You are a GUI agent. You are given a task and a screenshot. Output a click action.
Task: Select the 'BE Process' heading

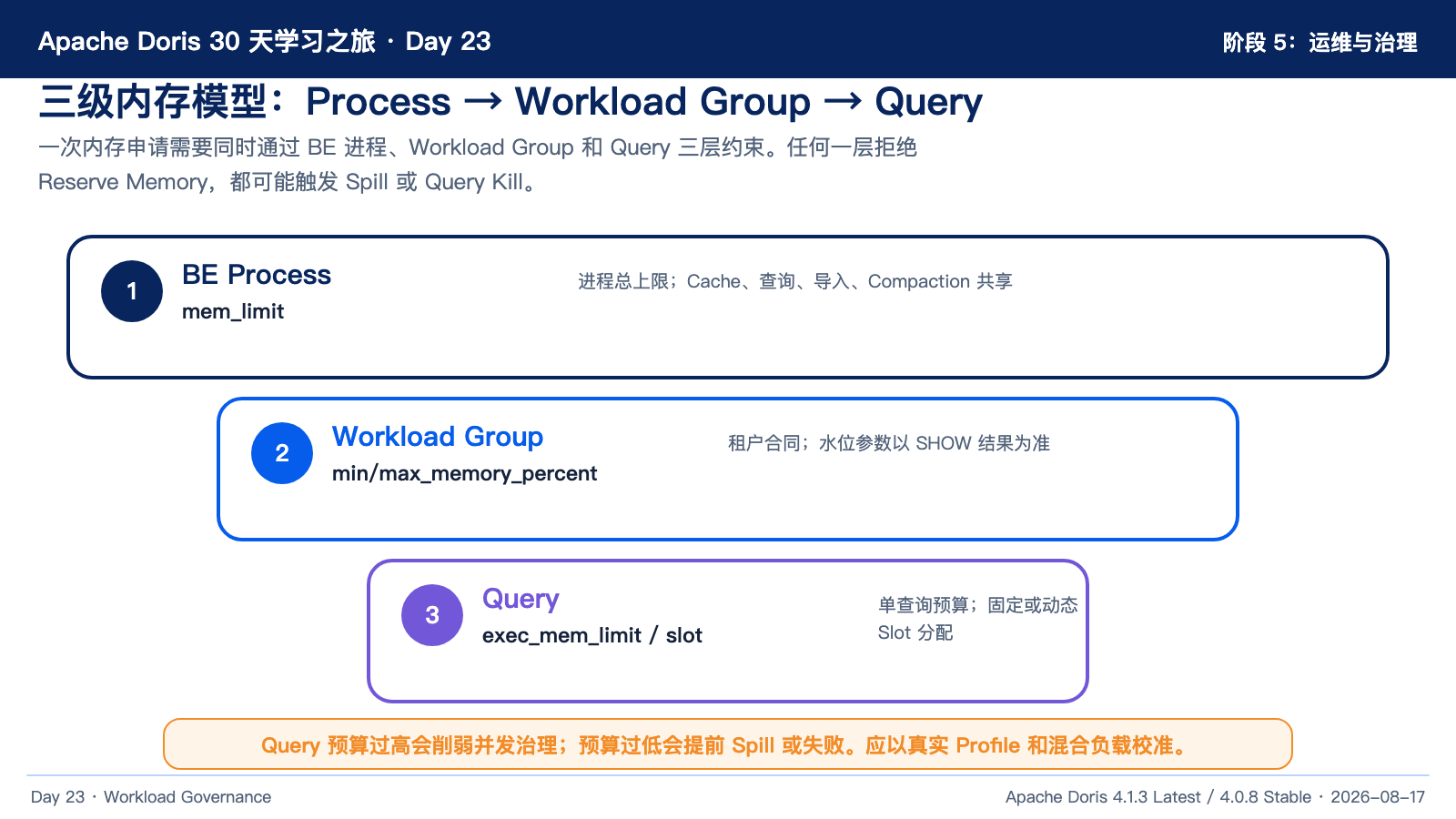257,275
